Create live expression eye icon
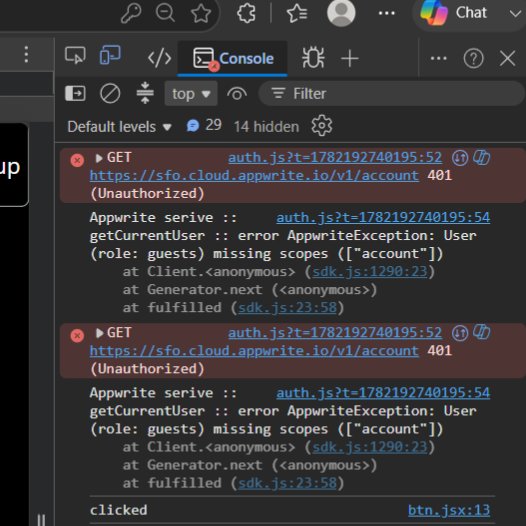This screenshot has height=526, width=526. 237,94
